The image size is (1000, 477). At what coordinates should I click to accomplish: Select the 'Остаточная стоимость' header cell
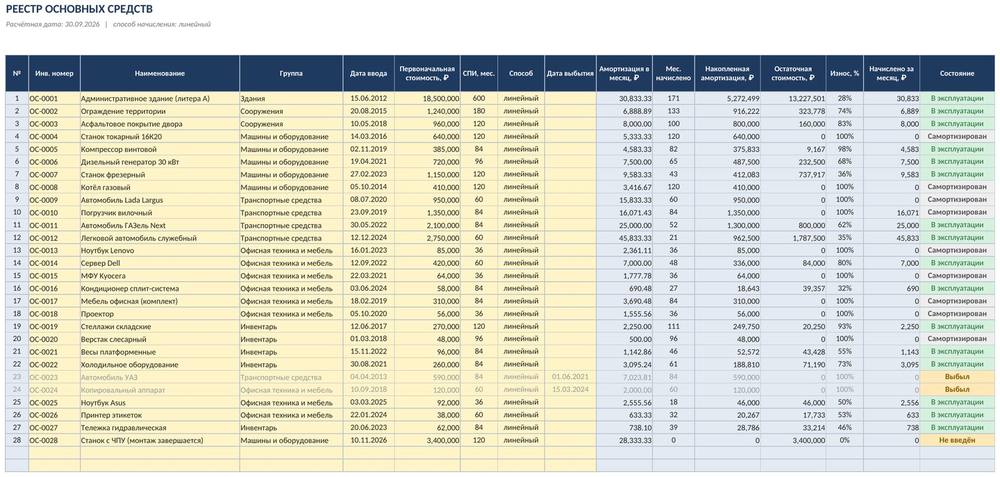click(793, 73)
